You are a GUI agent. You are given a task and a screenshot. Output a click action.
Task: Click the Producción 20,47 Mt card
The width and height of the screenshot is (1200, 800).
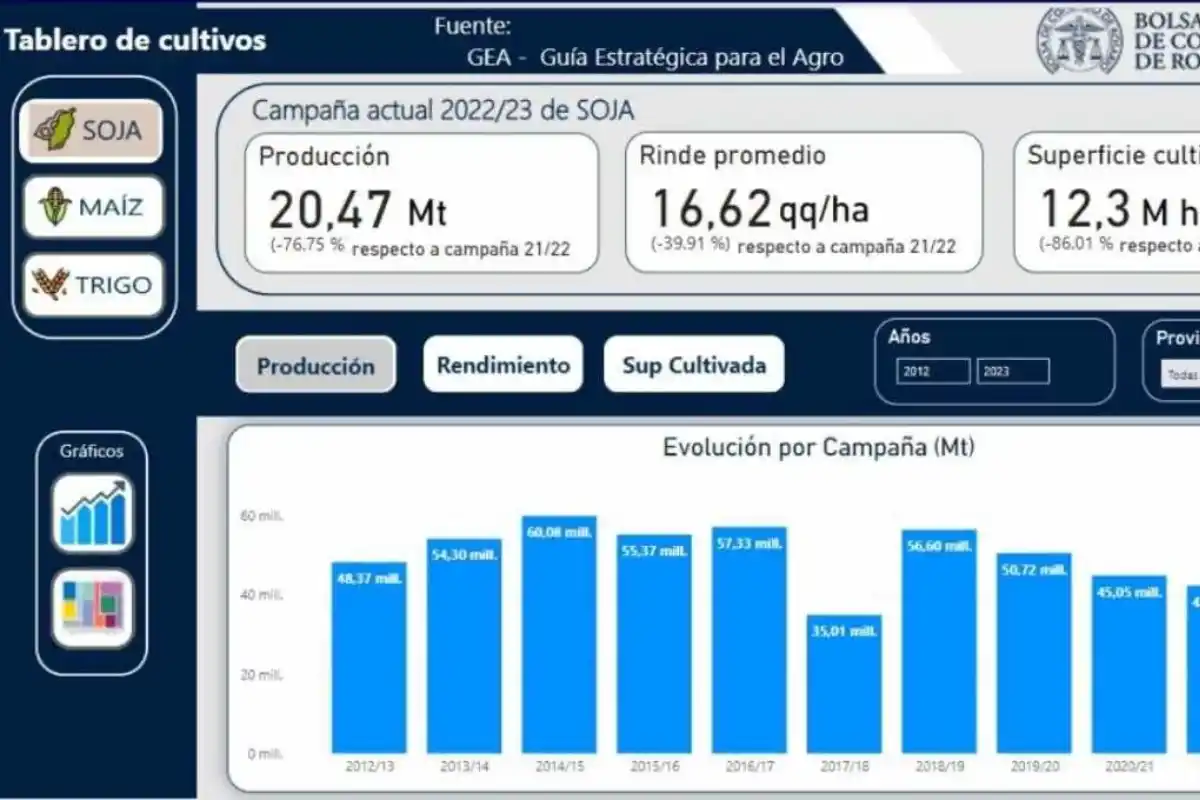[x=421, y=203]
